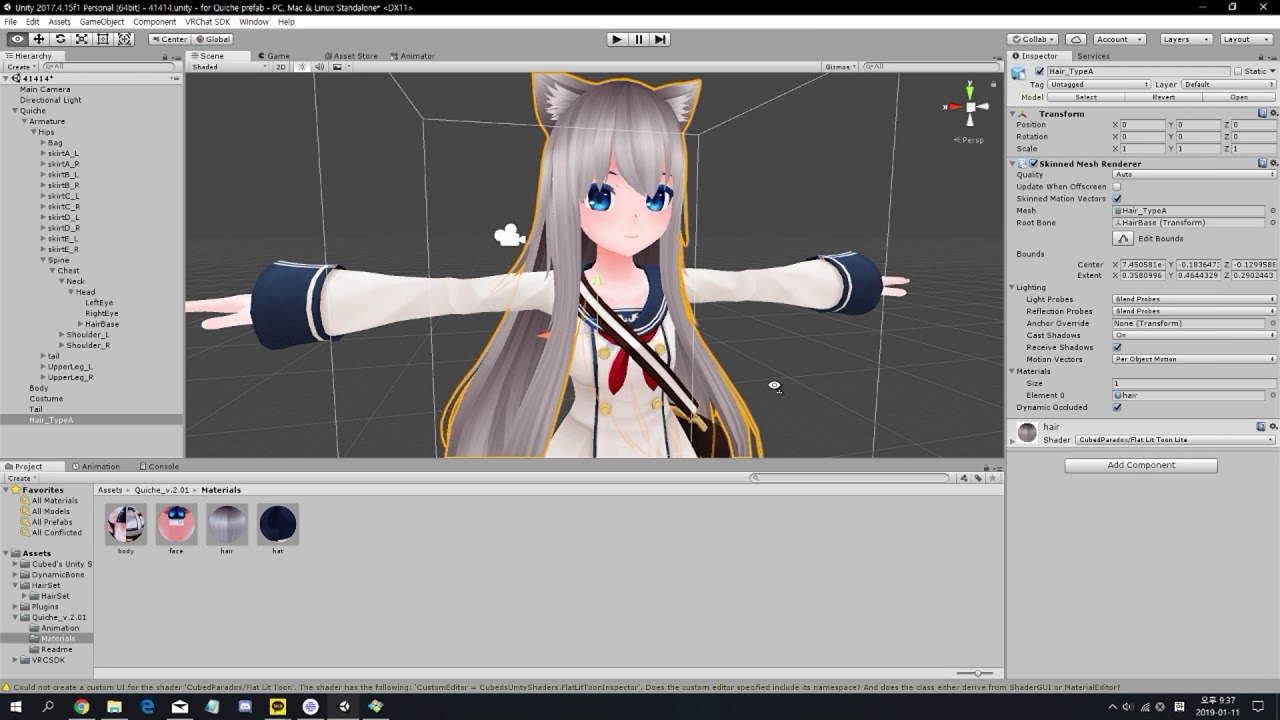Open the VRChat SDK menu

tap(207, 21)
